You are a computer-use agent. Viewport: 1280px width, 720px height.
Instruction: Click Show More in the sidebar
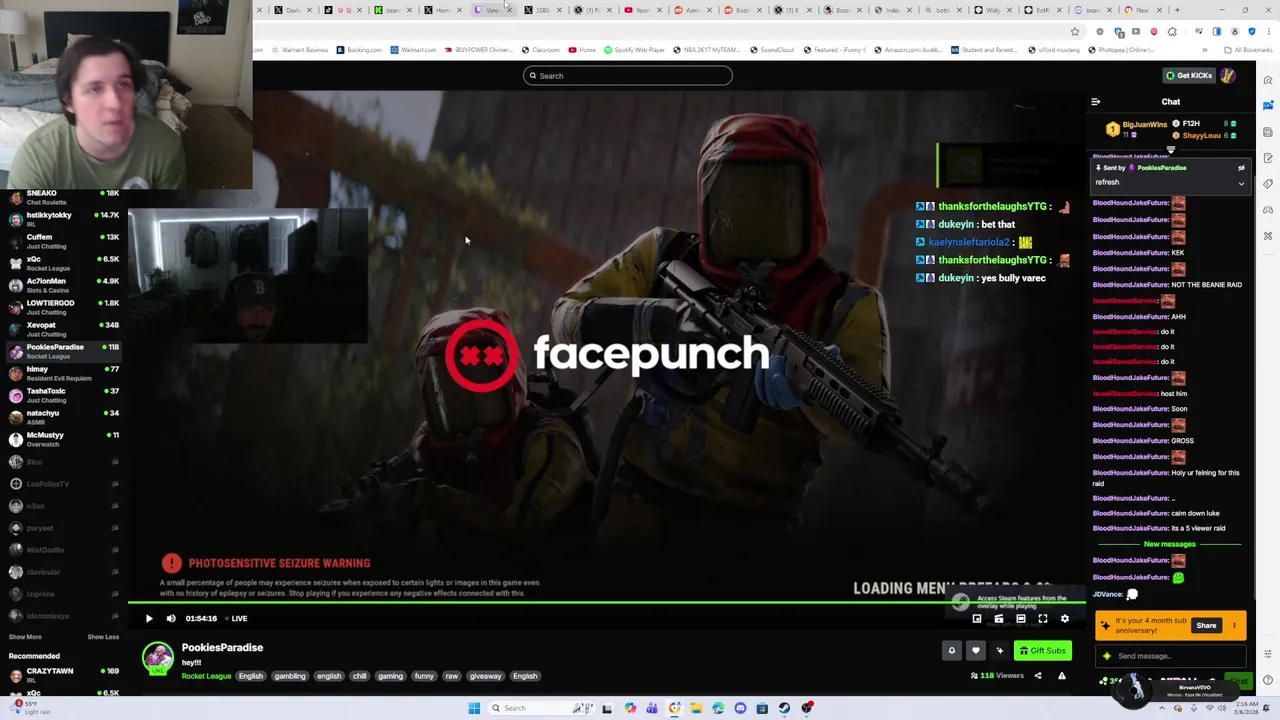[25, 637]
